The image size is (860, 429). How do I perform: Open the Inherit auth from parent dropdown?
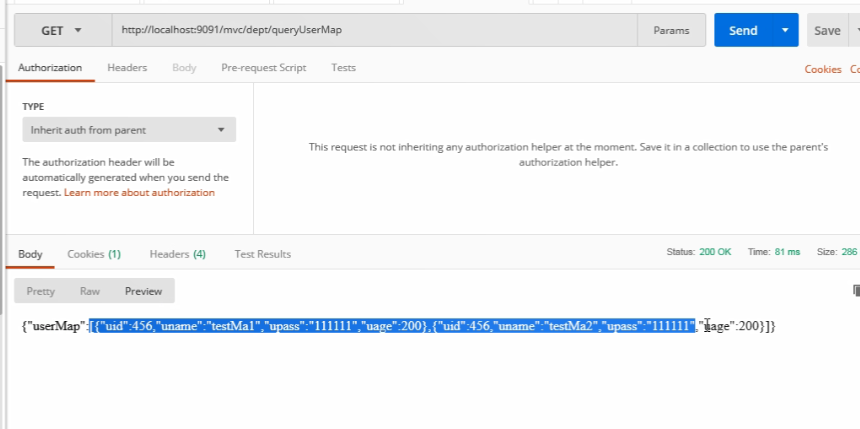[129, 130]
